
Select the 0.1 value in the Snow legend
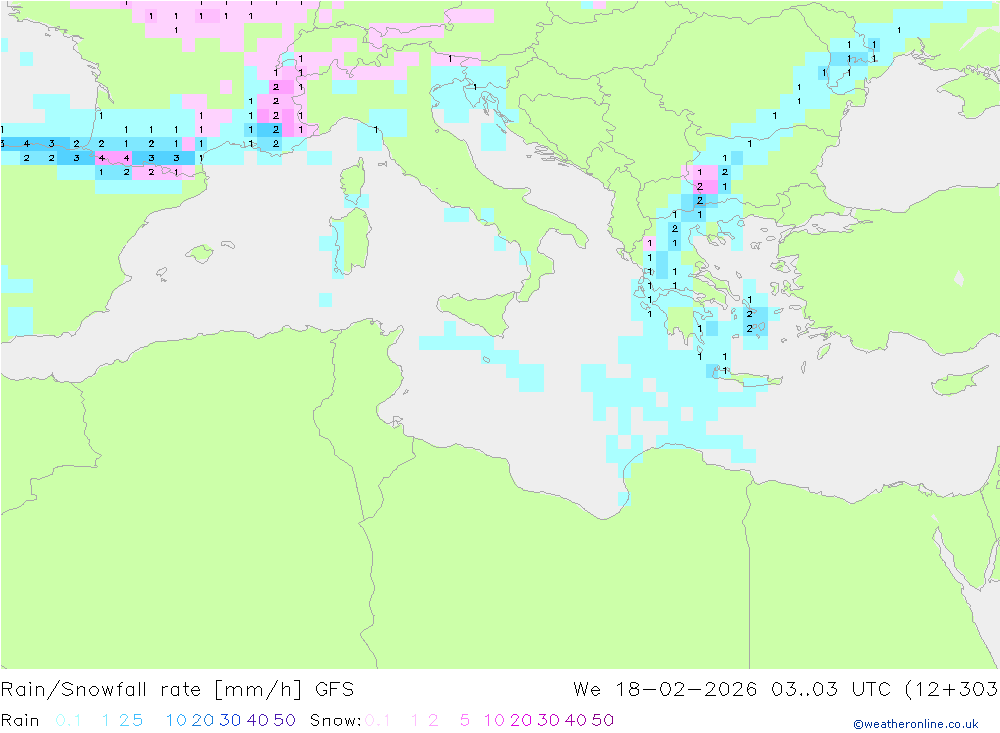(378, 720)
